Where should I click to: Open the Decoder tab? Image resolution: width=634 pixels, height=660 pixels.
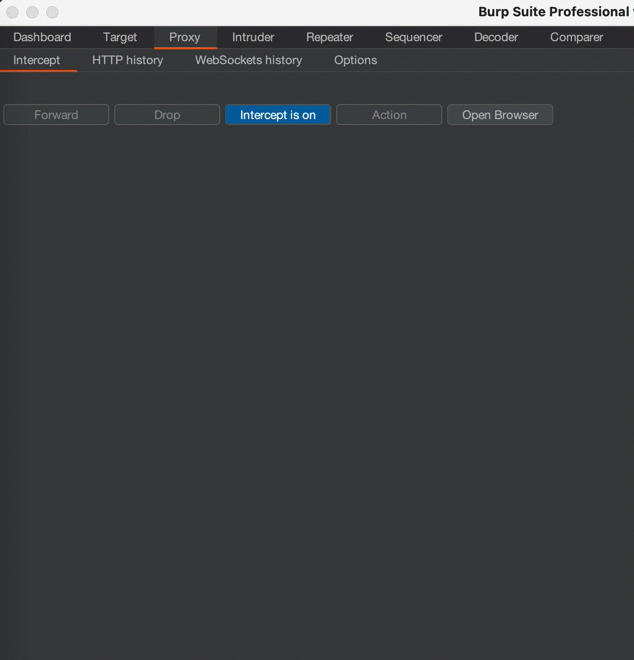click(x=496, y=37)
